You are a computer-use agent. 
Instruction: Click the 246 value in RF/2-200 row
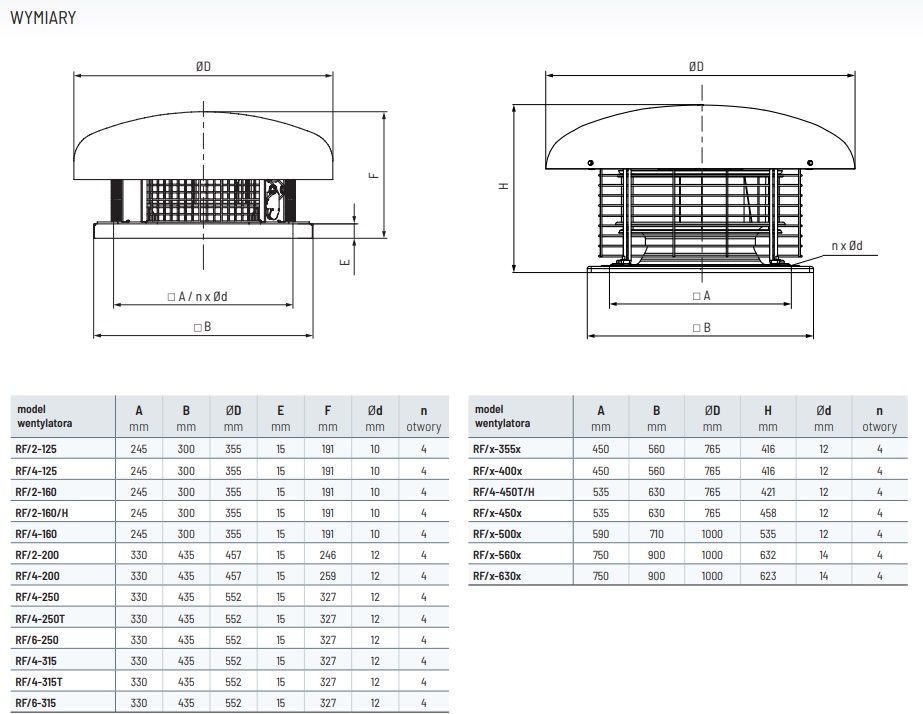click(x=328, y=555)
